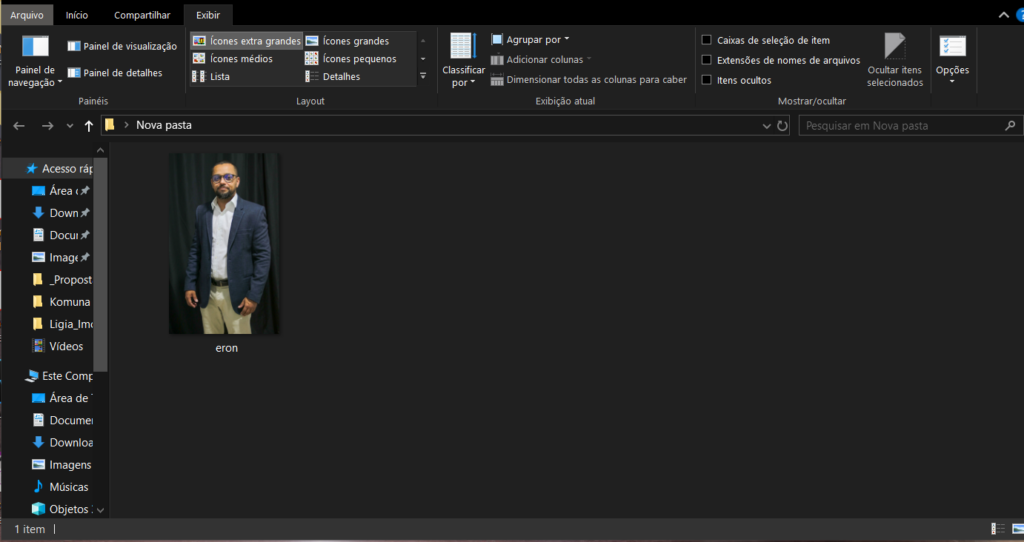The height and width of the screenshot is (542, 1024).
Task: Switch to the Compartilhar ribbon tab
Action: (x=141, y=15)
